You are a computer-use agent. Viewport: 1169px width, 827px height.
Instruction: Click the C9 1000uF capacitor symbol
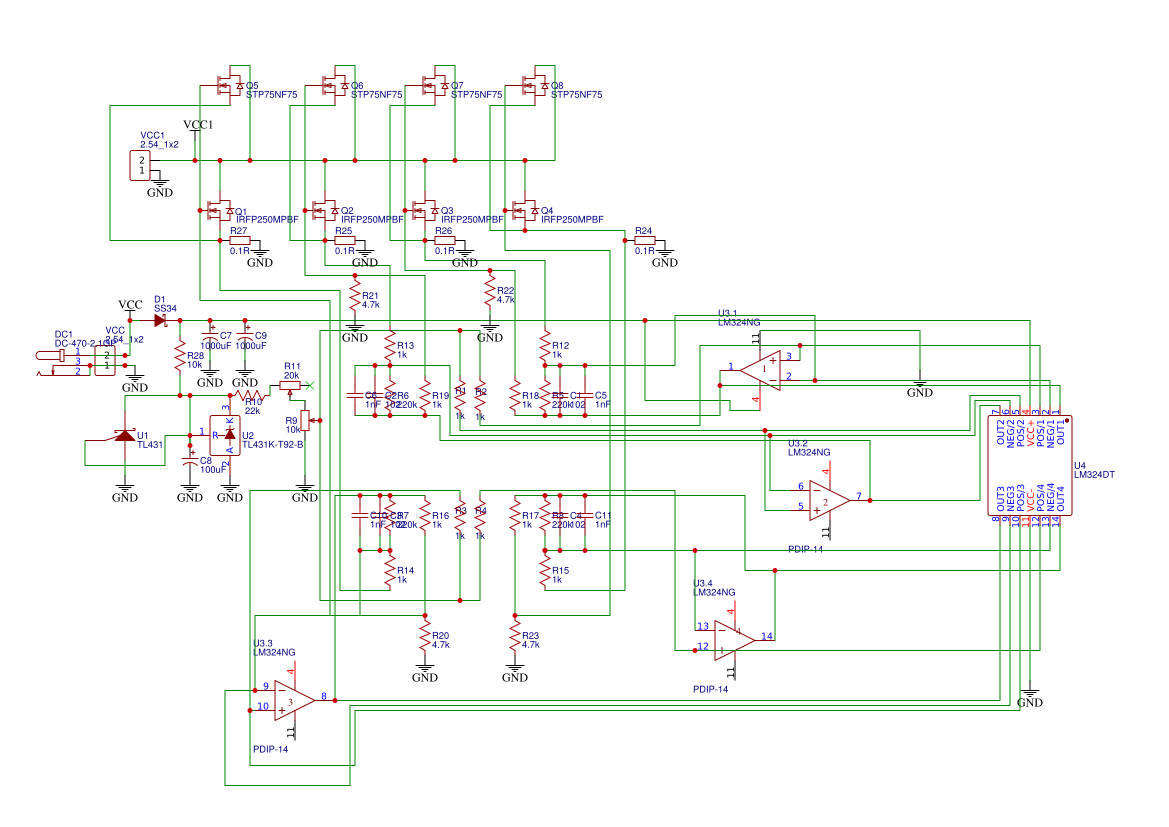245,337
